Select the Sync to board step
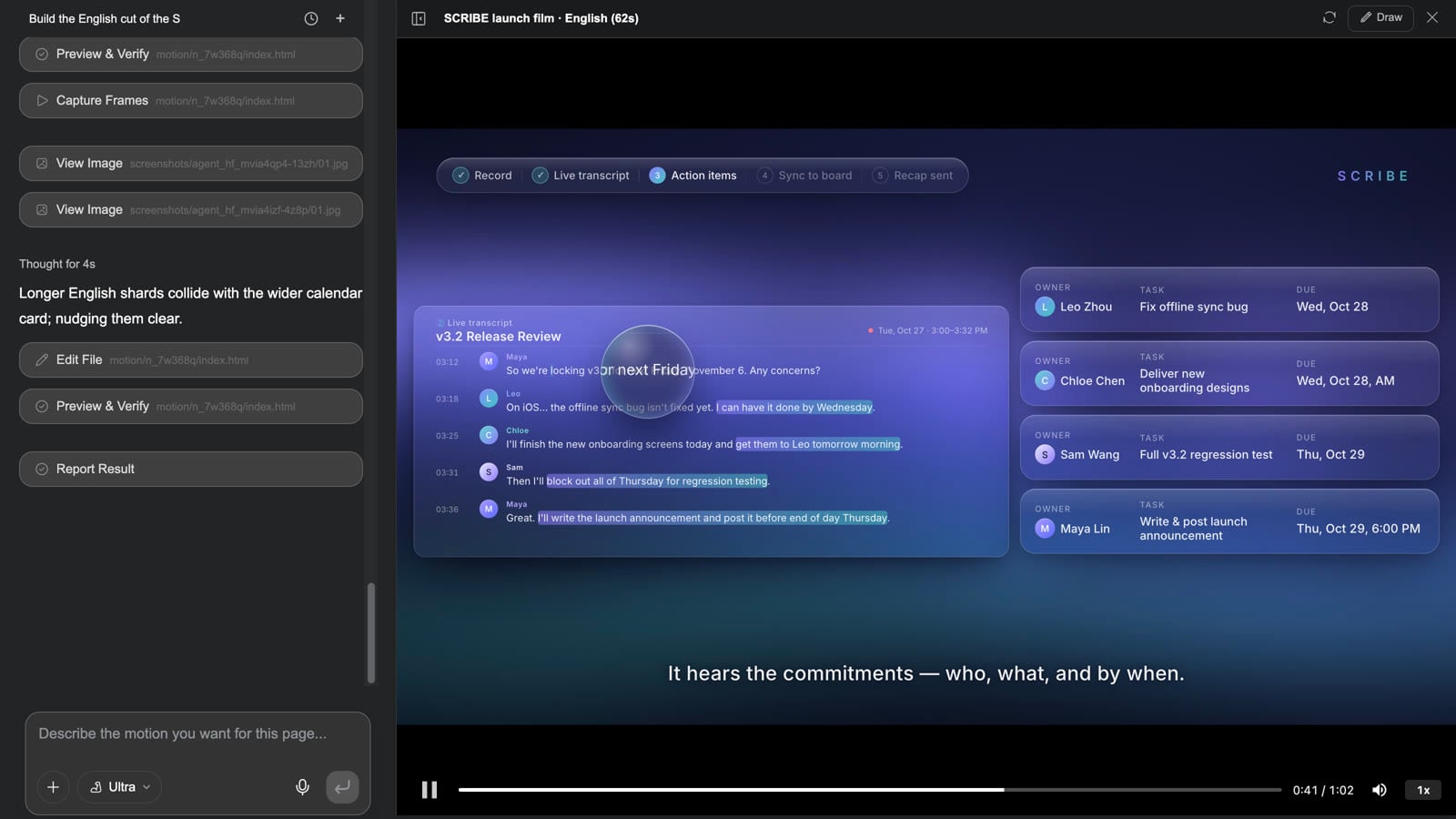This screenshot has height=819, width=1456. pos(804,176)
